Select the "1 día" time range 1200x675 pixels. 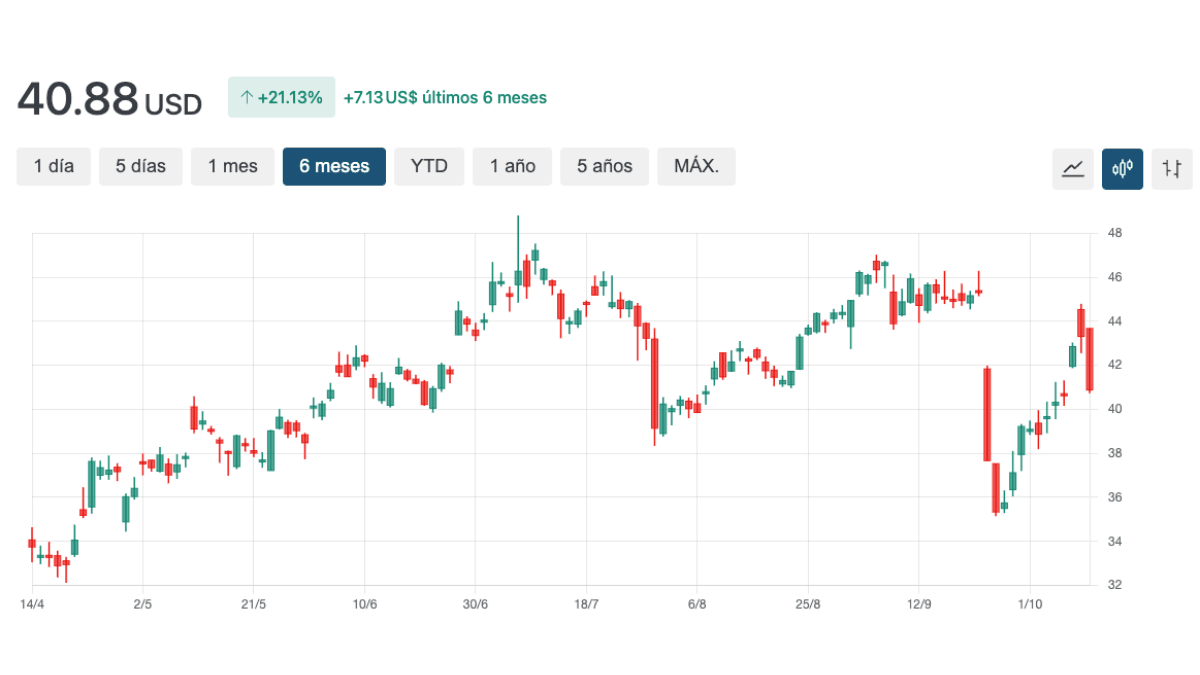point(53,166)
